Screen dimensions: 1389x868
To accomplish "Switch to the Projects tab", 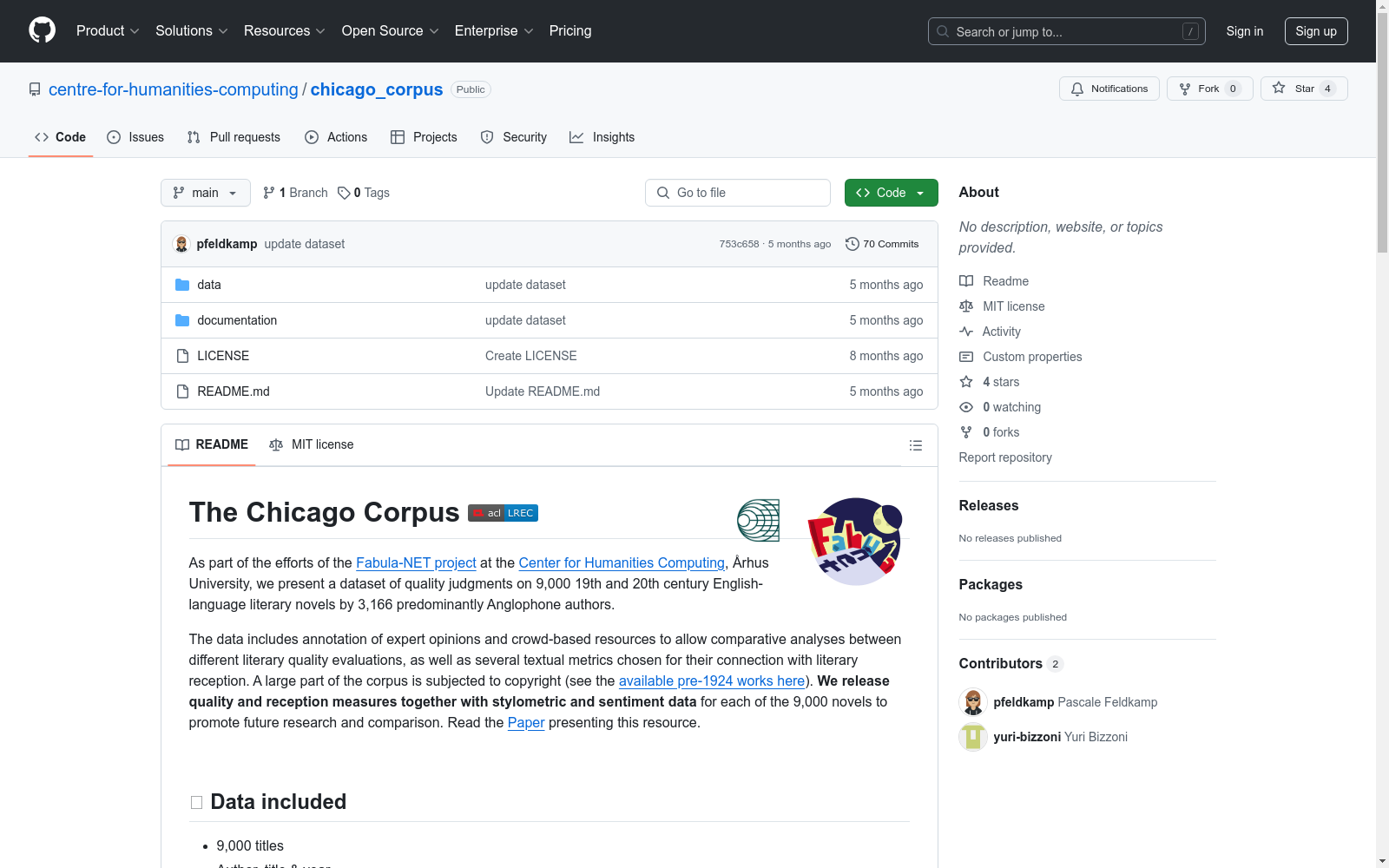I will pos(424,137).
